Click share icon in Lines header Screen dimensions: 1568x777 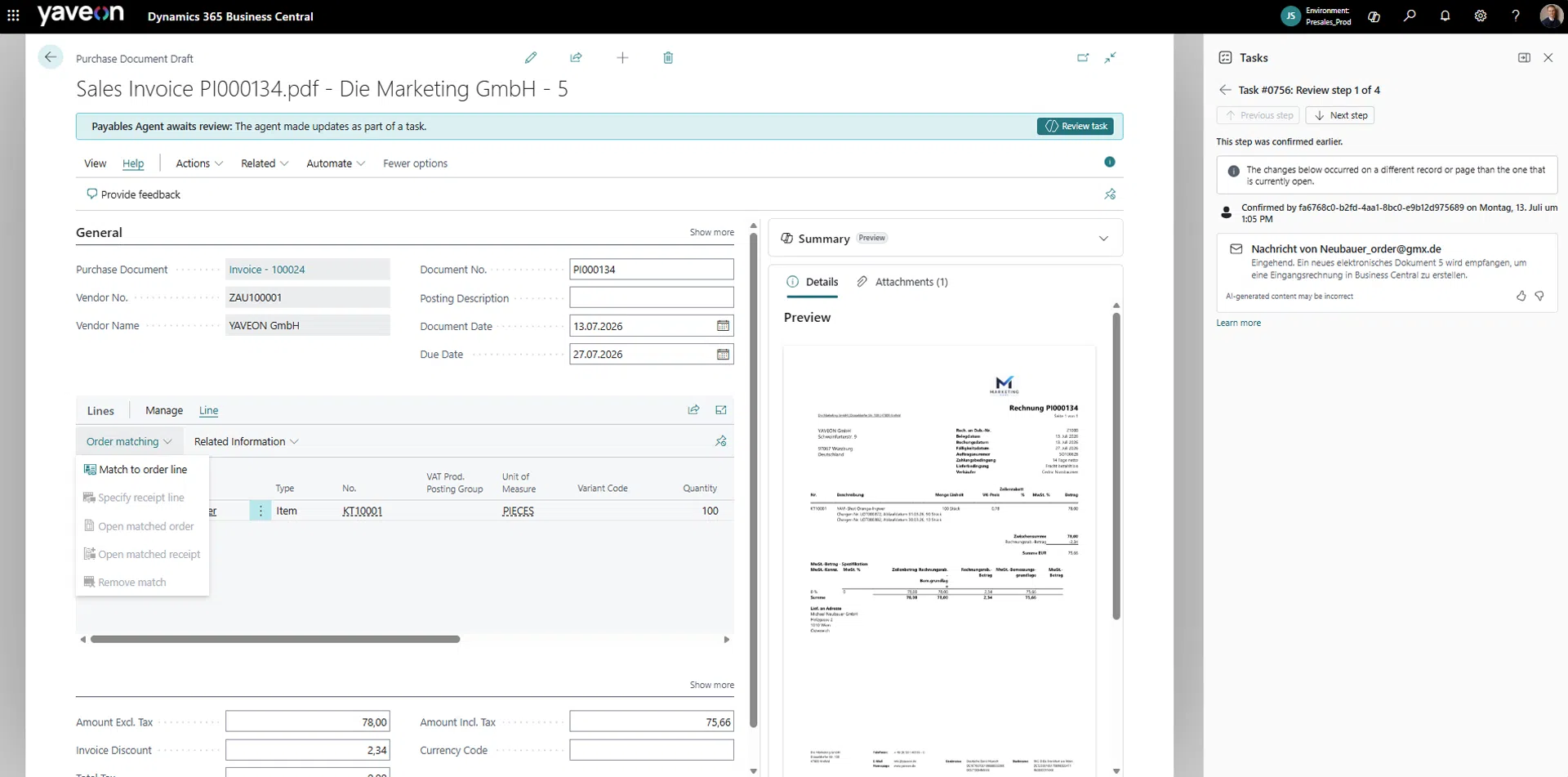coord(693,410)
